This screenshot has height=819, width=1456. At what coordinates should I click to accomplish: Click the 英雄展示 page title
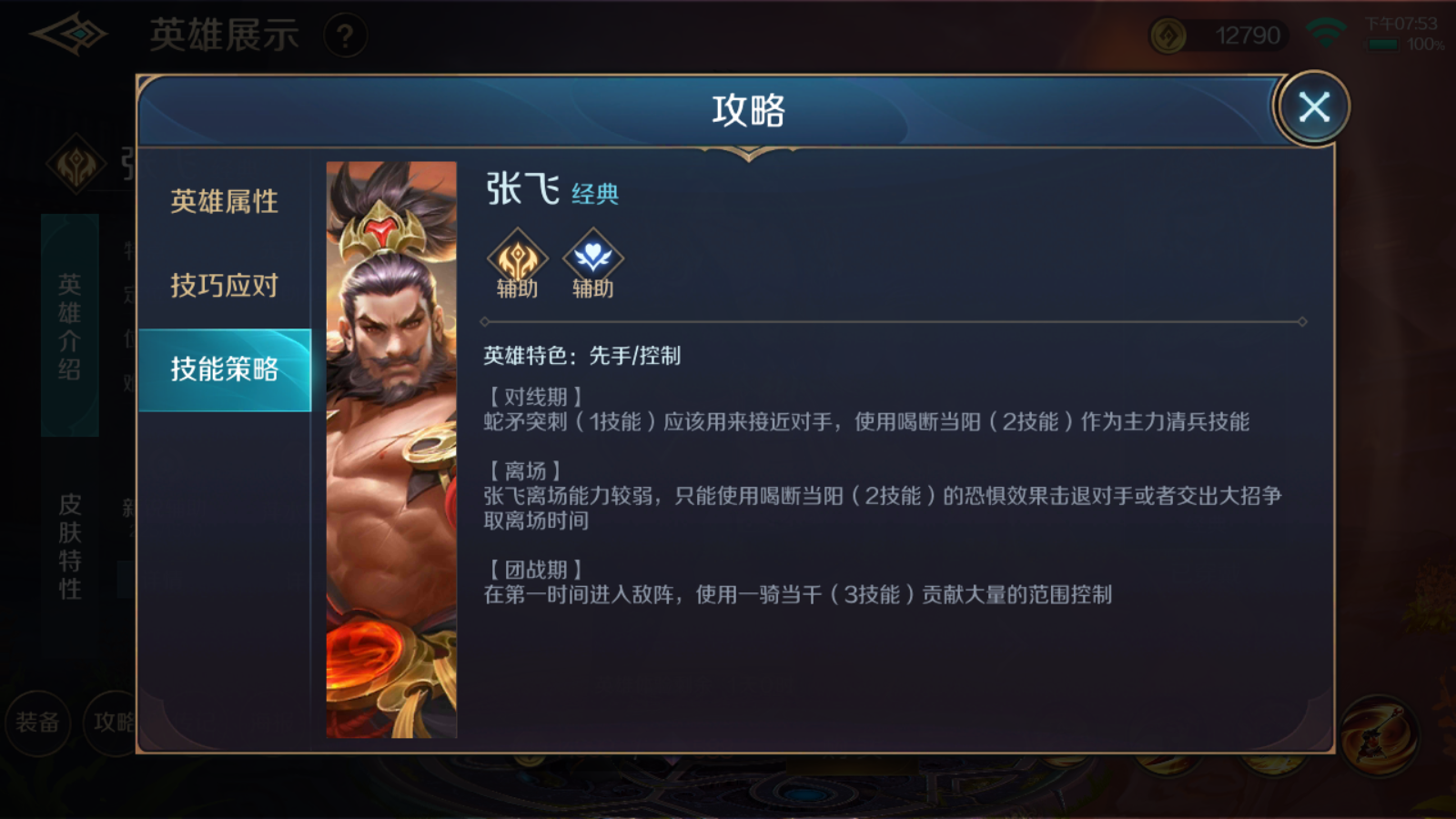tap(225, 35)
